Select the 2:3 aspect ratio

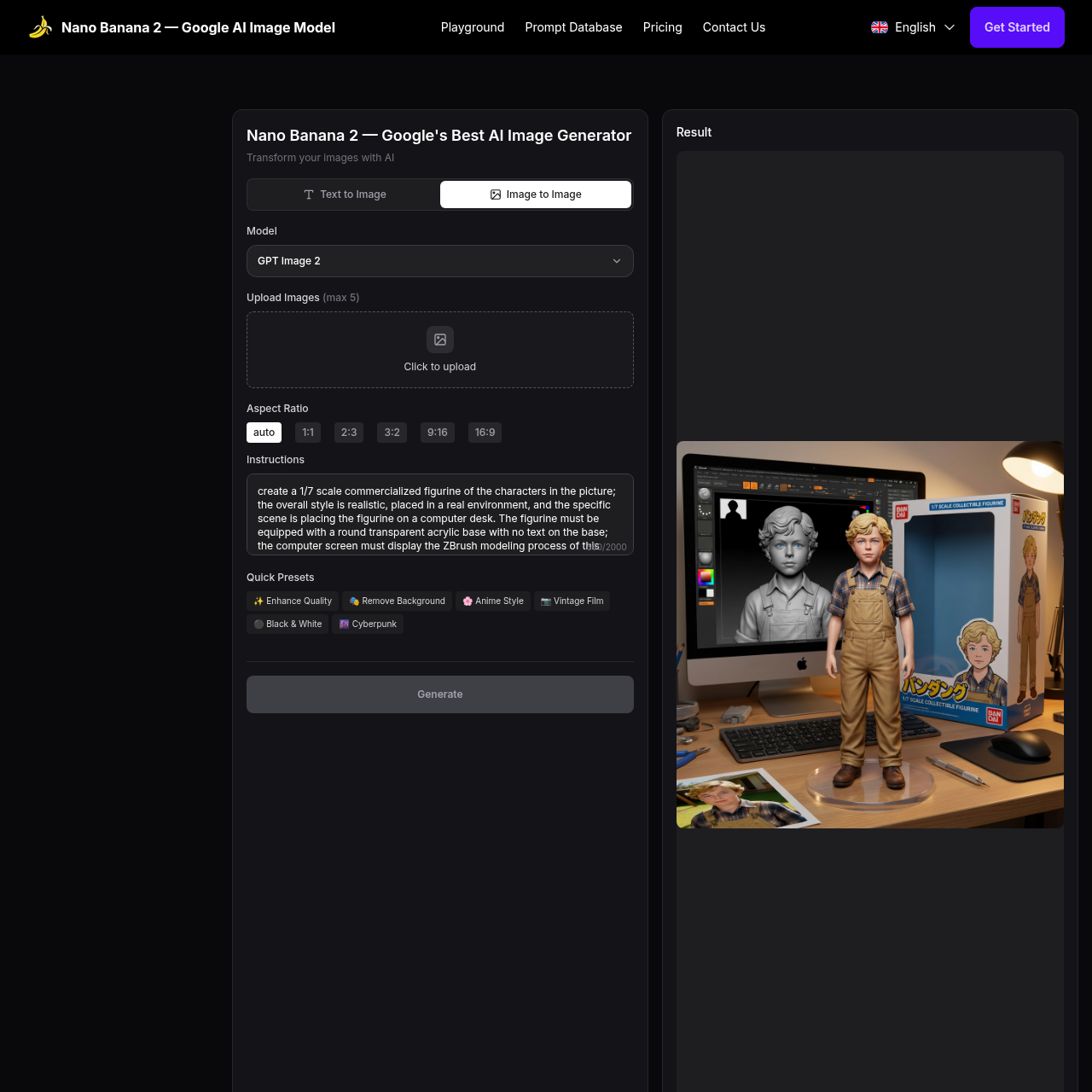[349, 433]
